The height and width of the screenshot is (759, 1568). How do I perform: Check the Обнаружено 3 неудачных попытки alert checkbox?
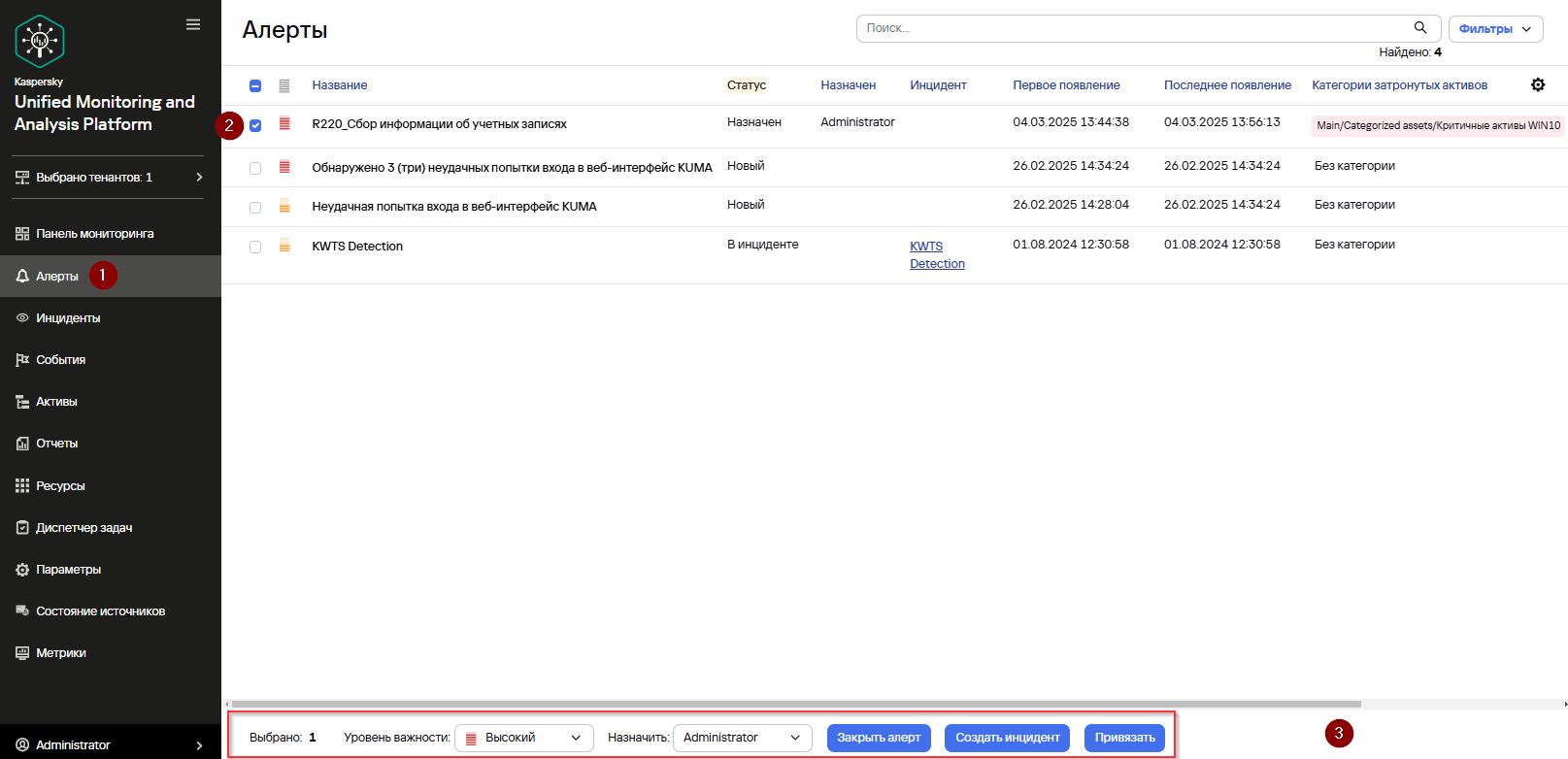tap(255, 168)
